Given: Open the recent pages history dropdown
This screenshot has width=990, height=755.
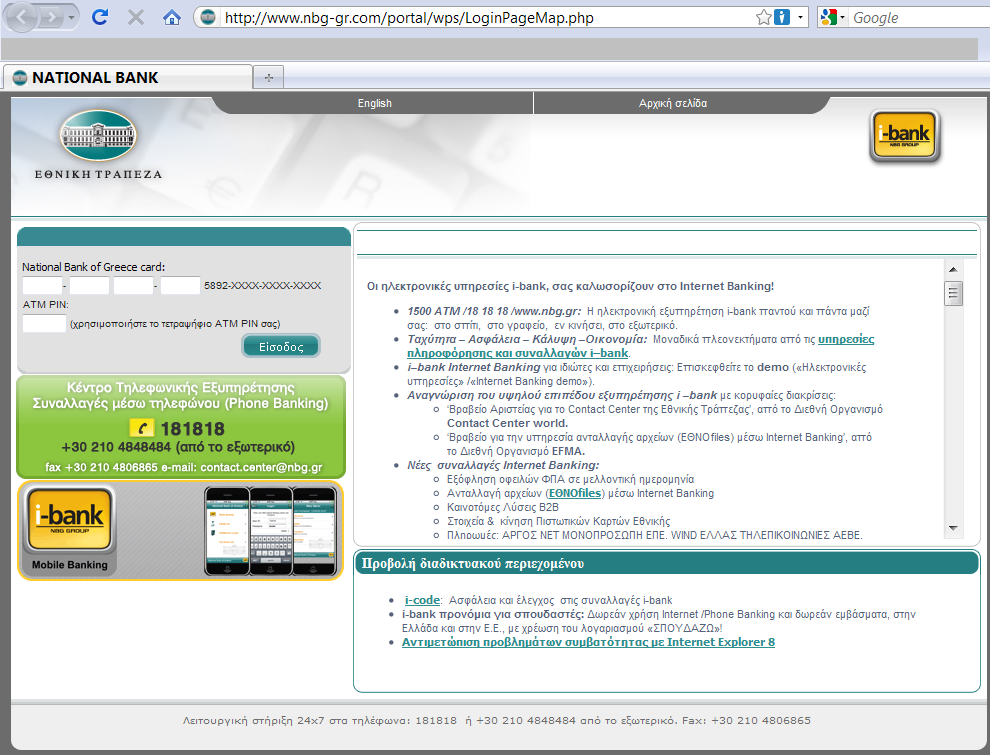Looking at the screenshot, I should pyautogui.click(x=71, y=18).
